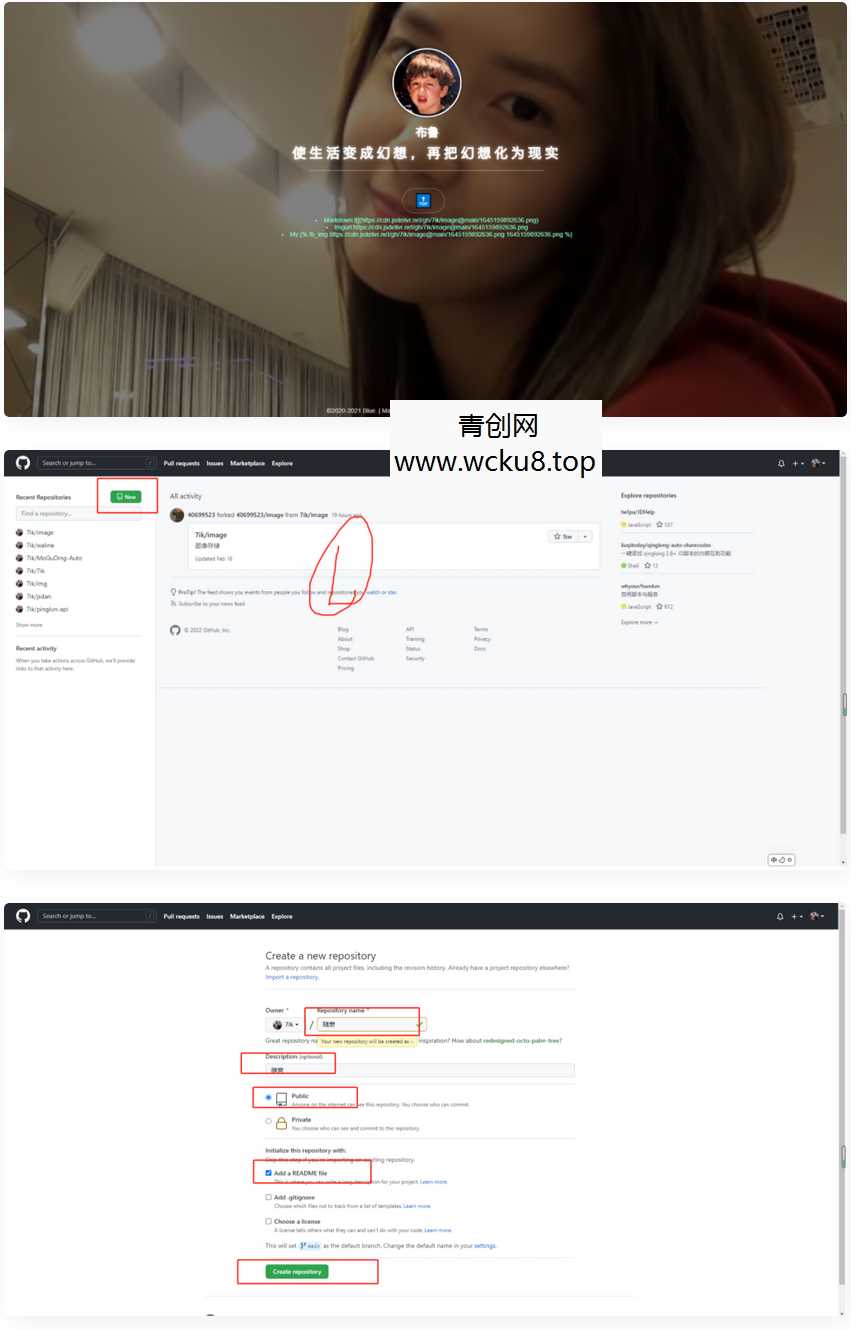851x1330 pixels.
Task: Click the Star icon on 7ik/image
Action: pos(557,535)
